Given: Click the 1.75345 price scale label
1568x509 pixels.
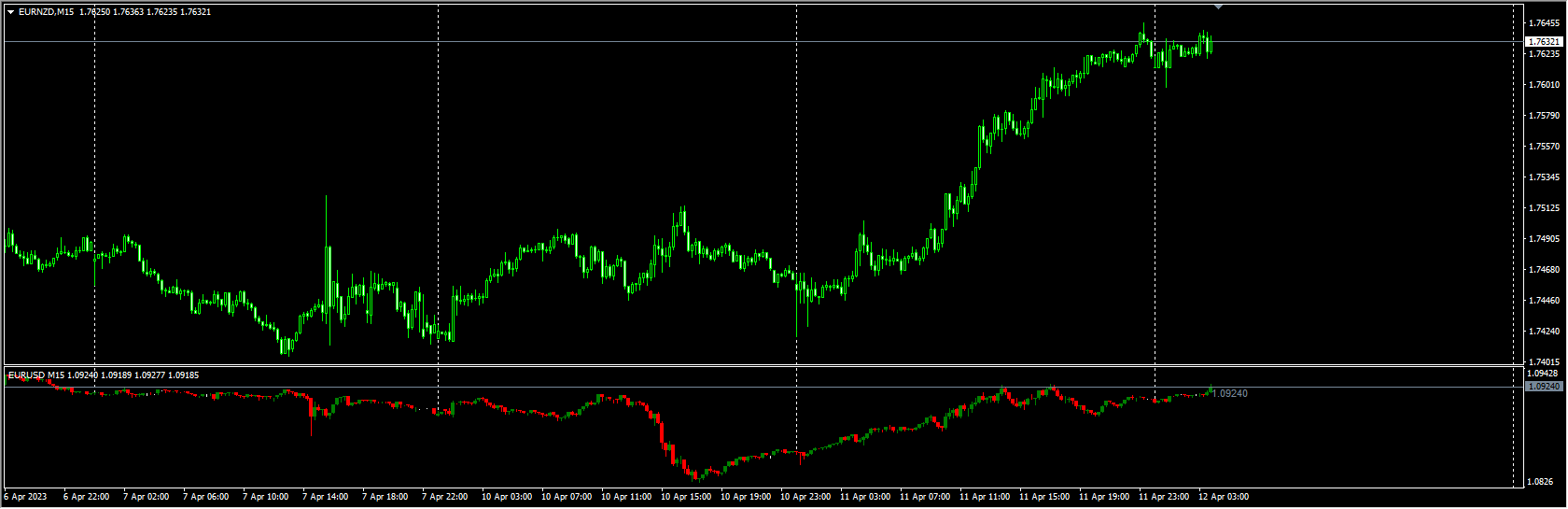Looking at the screenshot, I should [1545, 177].
